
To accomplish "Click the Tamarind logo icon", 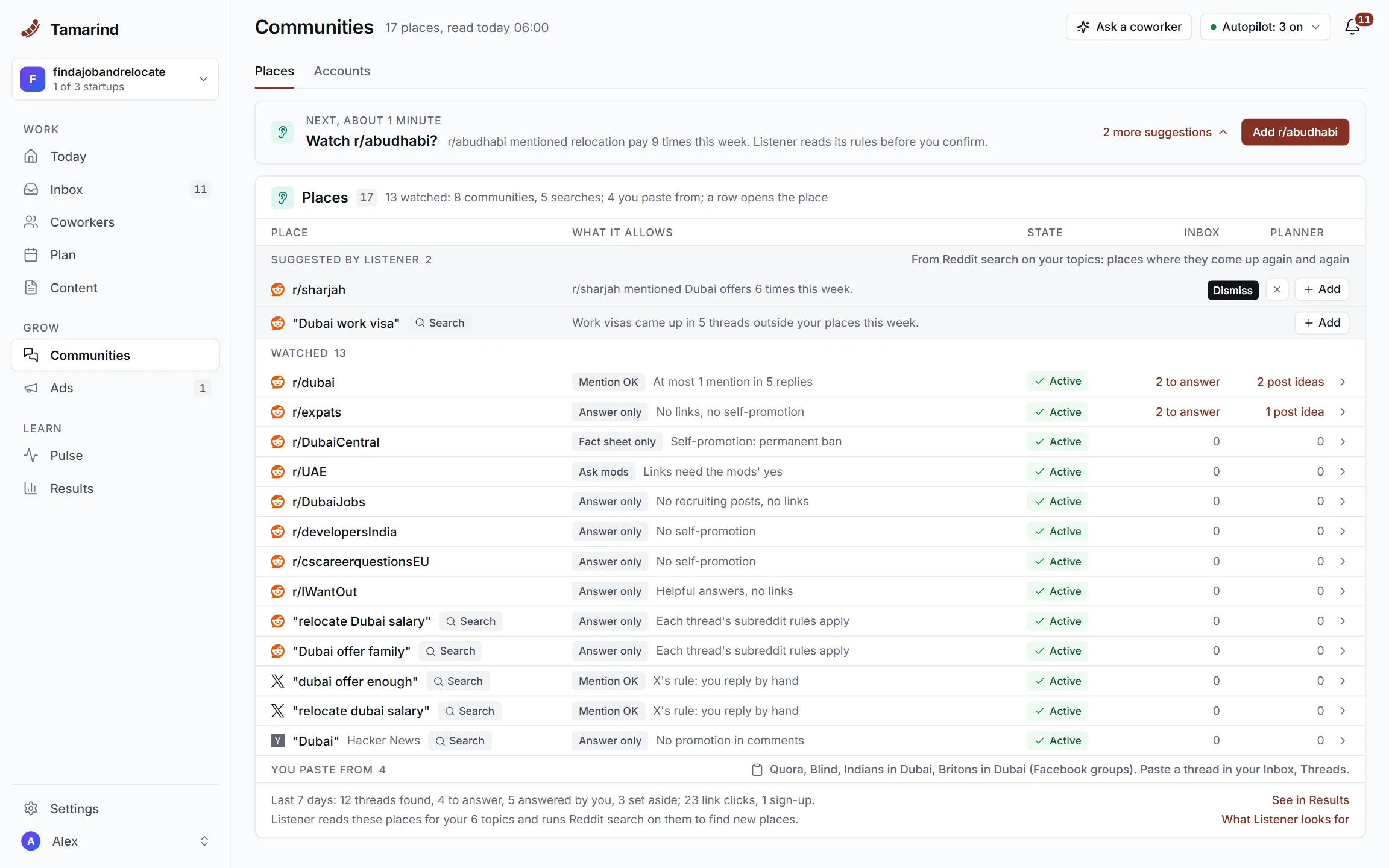I will (x=31, y=28).
